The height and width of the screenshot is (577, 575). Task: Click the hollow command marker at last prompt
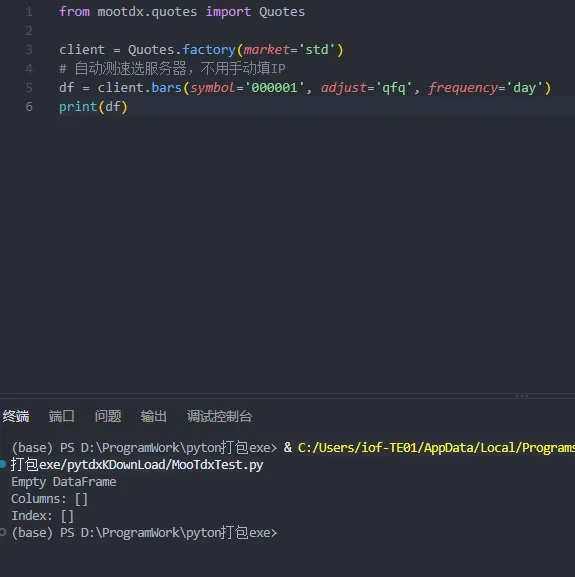pos(2,532)
